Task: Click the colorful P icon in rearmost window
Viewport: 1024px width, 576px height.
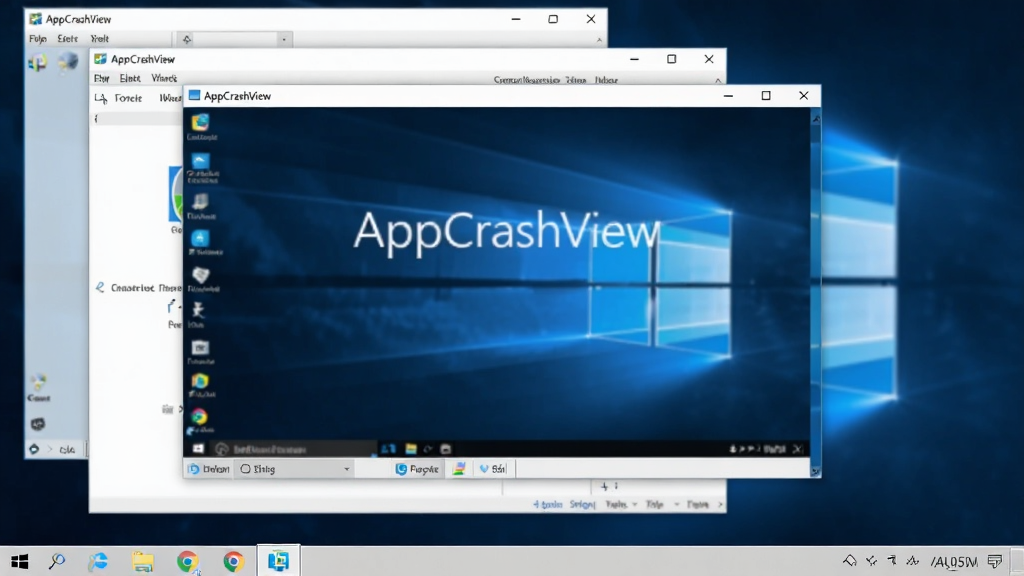Action: tap(38, 63)
